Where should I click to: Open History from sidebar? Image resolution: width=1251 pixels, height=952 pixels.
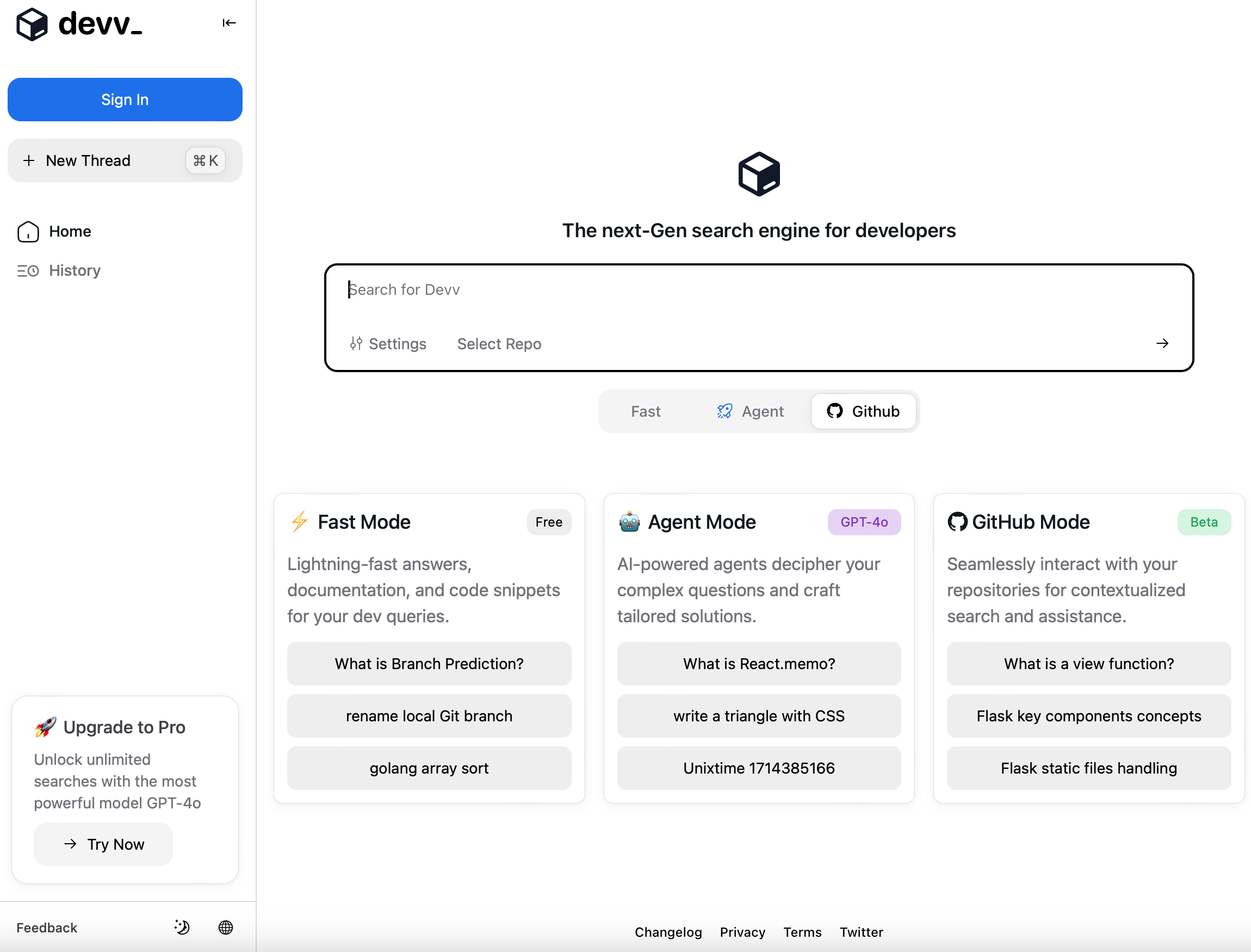tap(74, 270)
